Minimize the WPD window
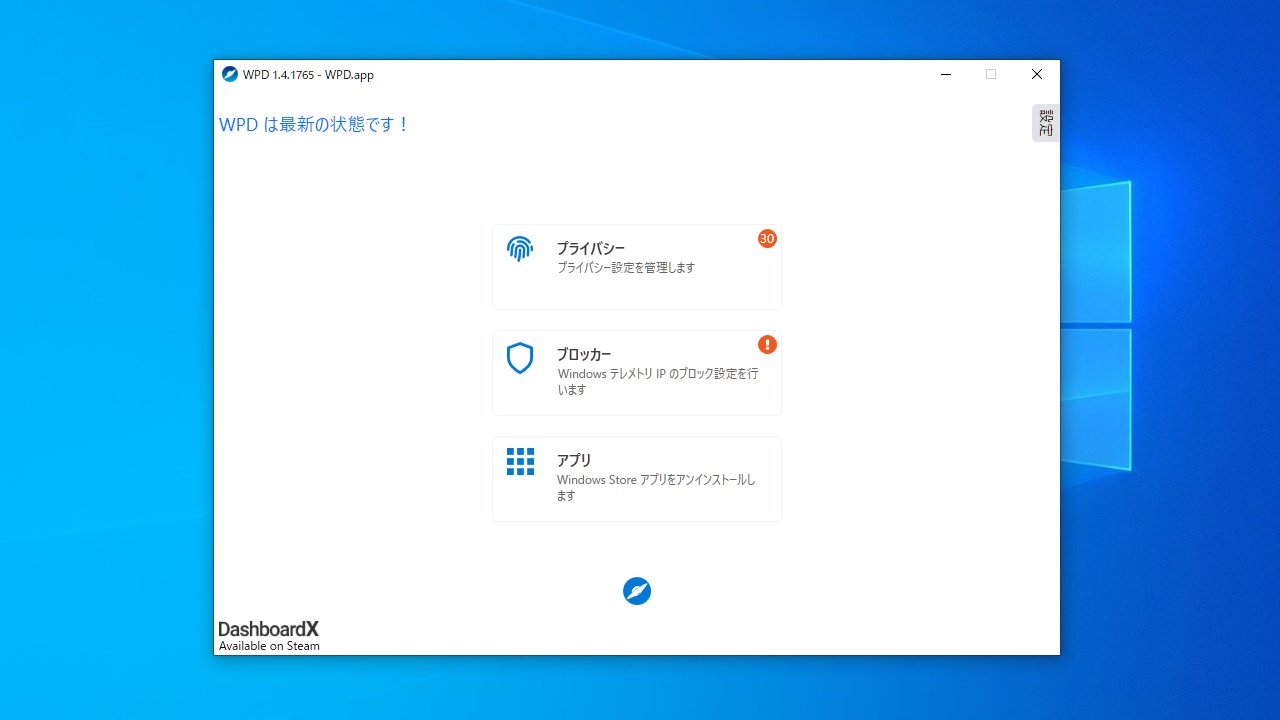 pos(945,74)
